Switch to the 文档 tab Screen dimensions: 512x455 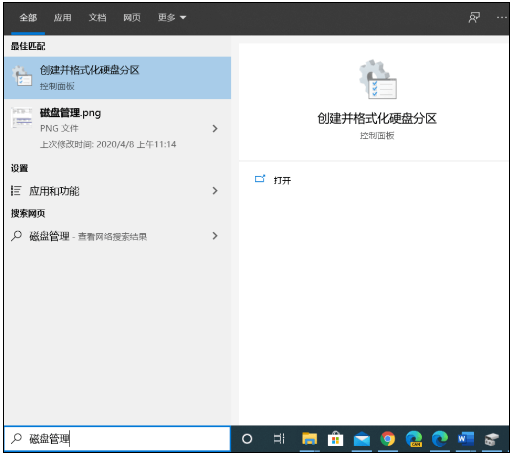97,17
